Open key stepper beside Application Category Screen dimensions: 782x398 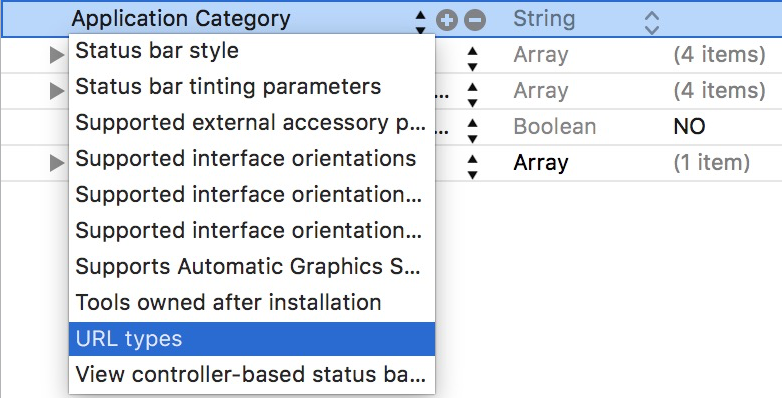tap(420, 21)
